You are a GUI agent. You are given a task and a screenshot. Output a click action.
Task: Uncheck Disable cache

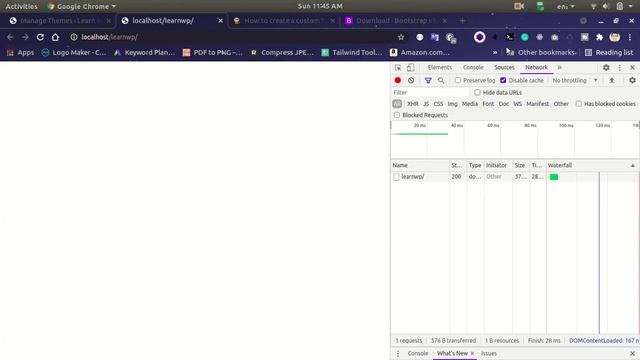tap(503, 80)
